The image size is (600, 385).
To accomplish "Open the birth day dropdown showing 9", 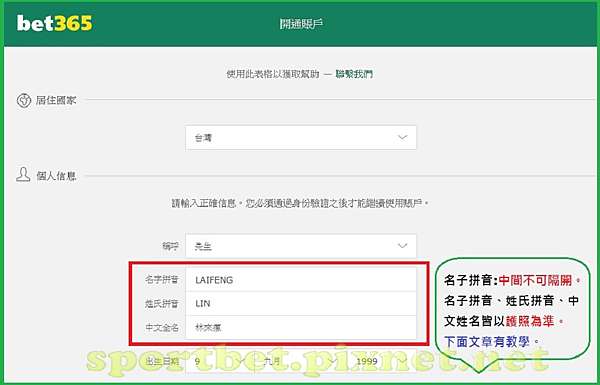I will click(220, 361).
